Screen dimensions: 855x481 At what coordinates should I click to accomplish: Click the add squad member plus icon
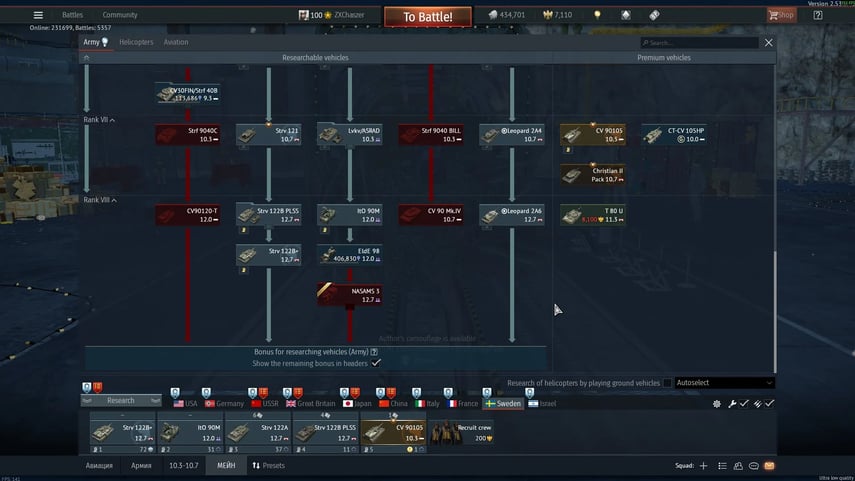703,466
